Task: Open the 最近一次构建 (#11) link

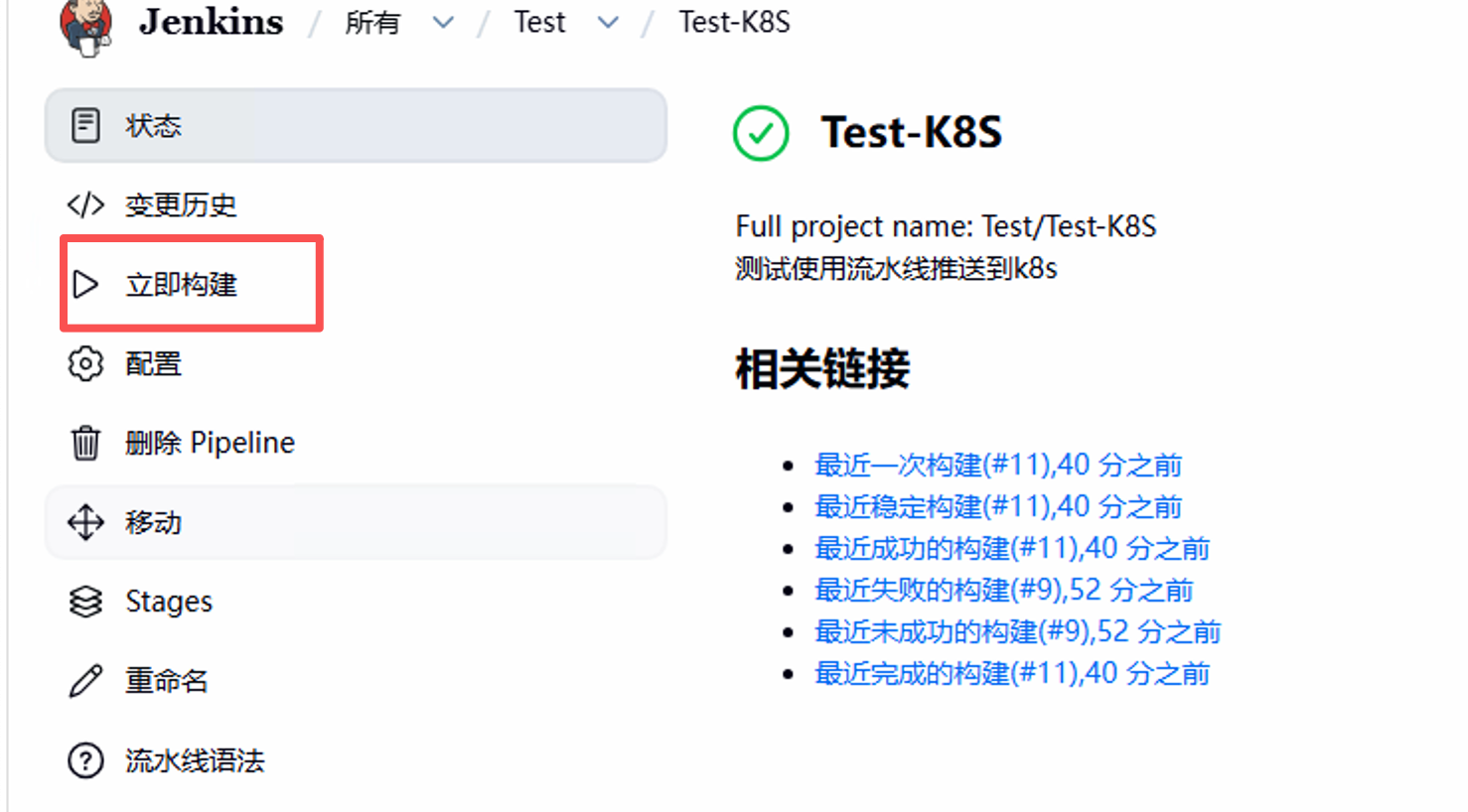Action: click(x=998, y=465)
